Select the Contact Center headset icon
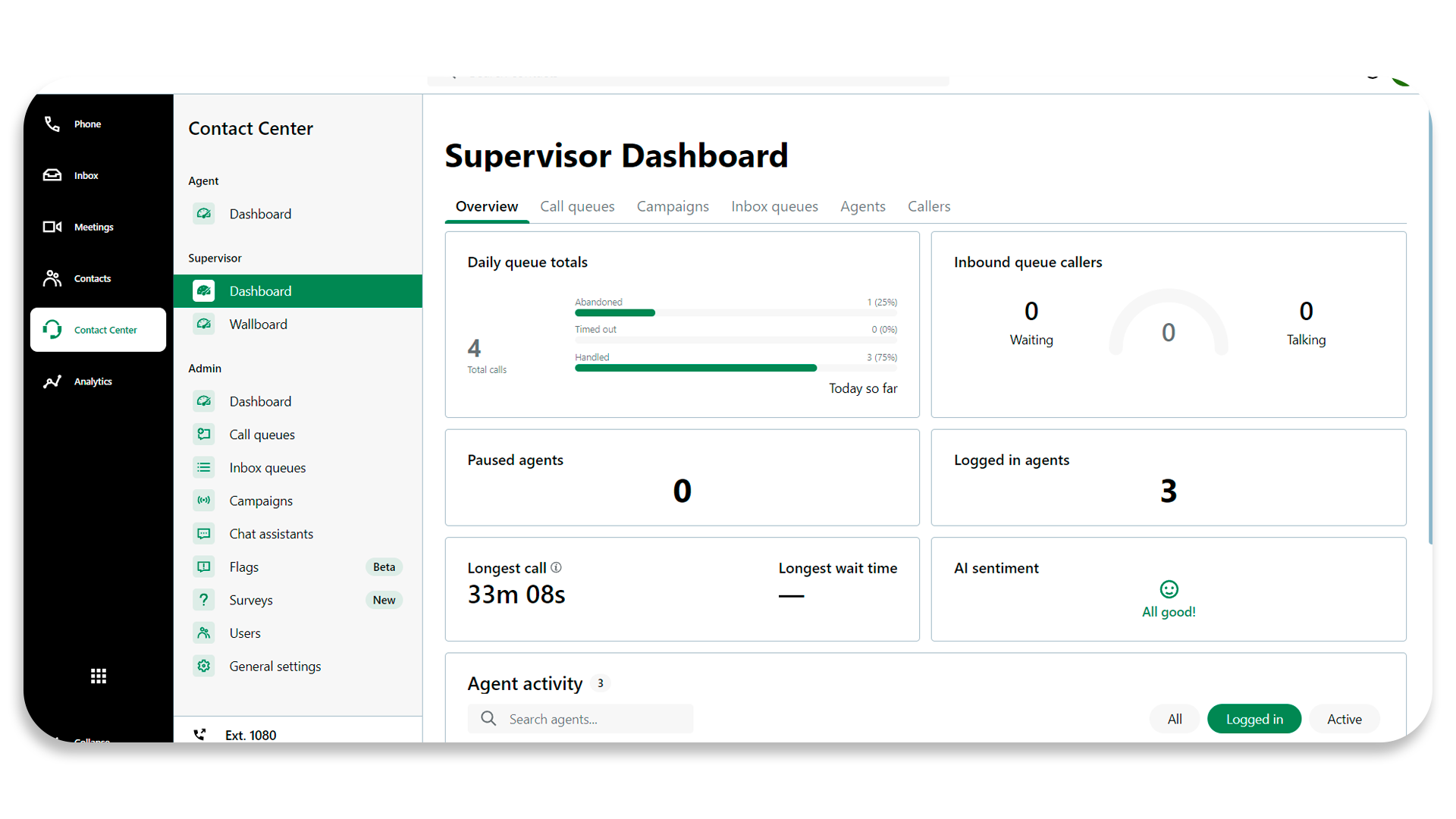1456x819 pixels. tap(52, 330)
